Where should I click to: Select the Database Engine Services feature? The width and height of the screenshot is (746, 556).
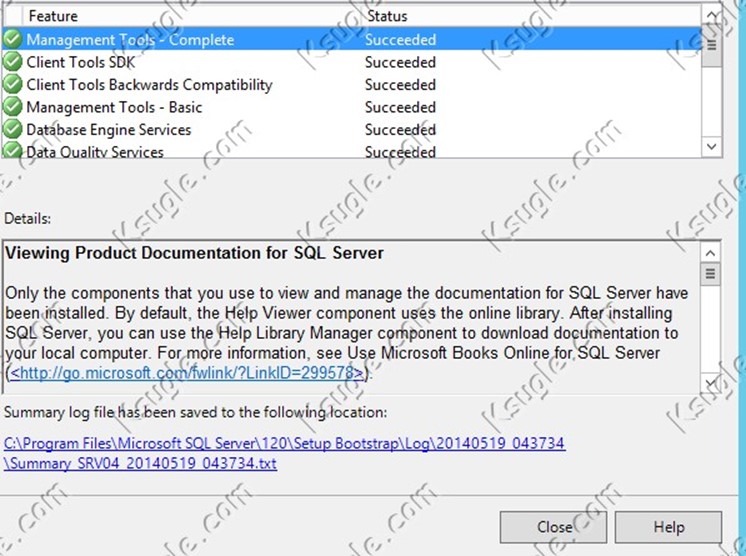click(x=352, y=129)
